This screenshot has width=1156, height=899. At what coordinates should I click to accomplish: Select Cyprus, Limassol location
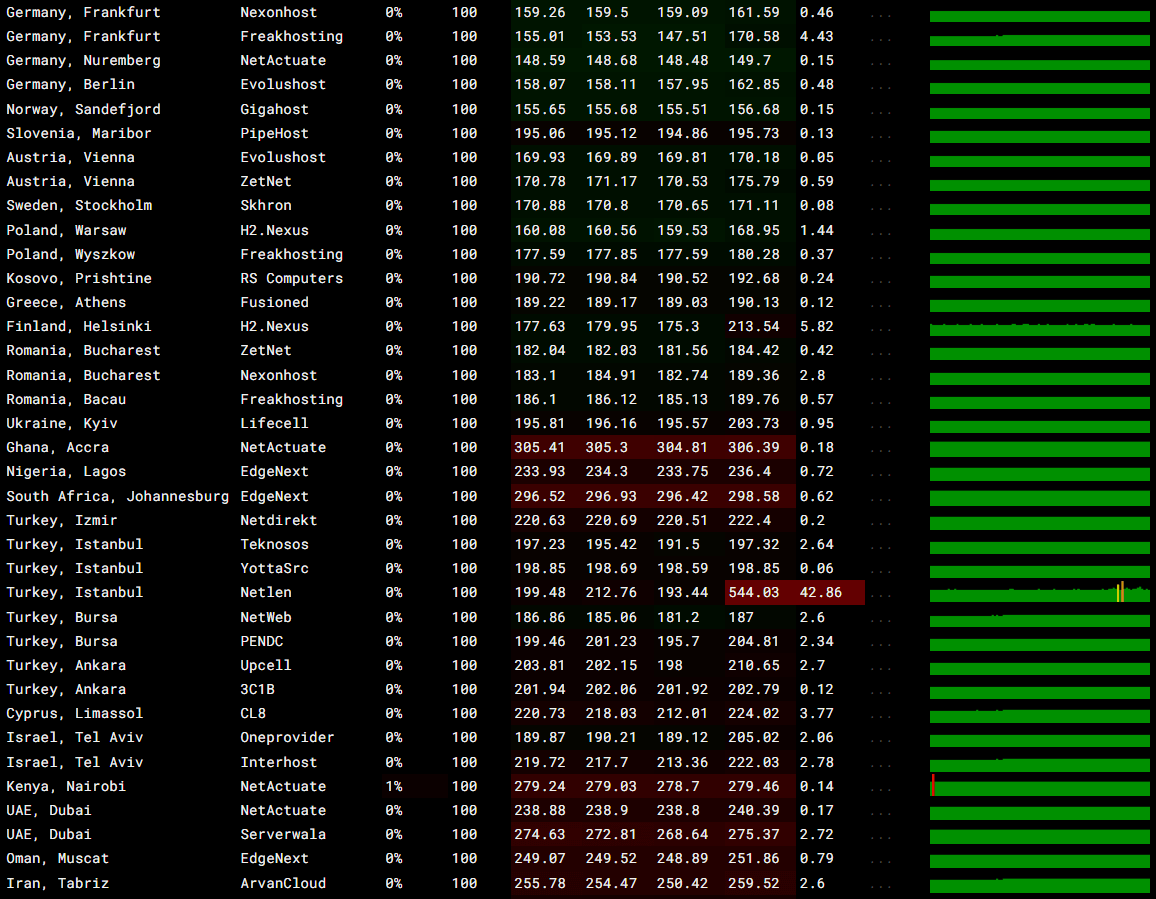[x=74, y=713]
